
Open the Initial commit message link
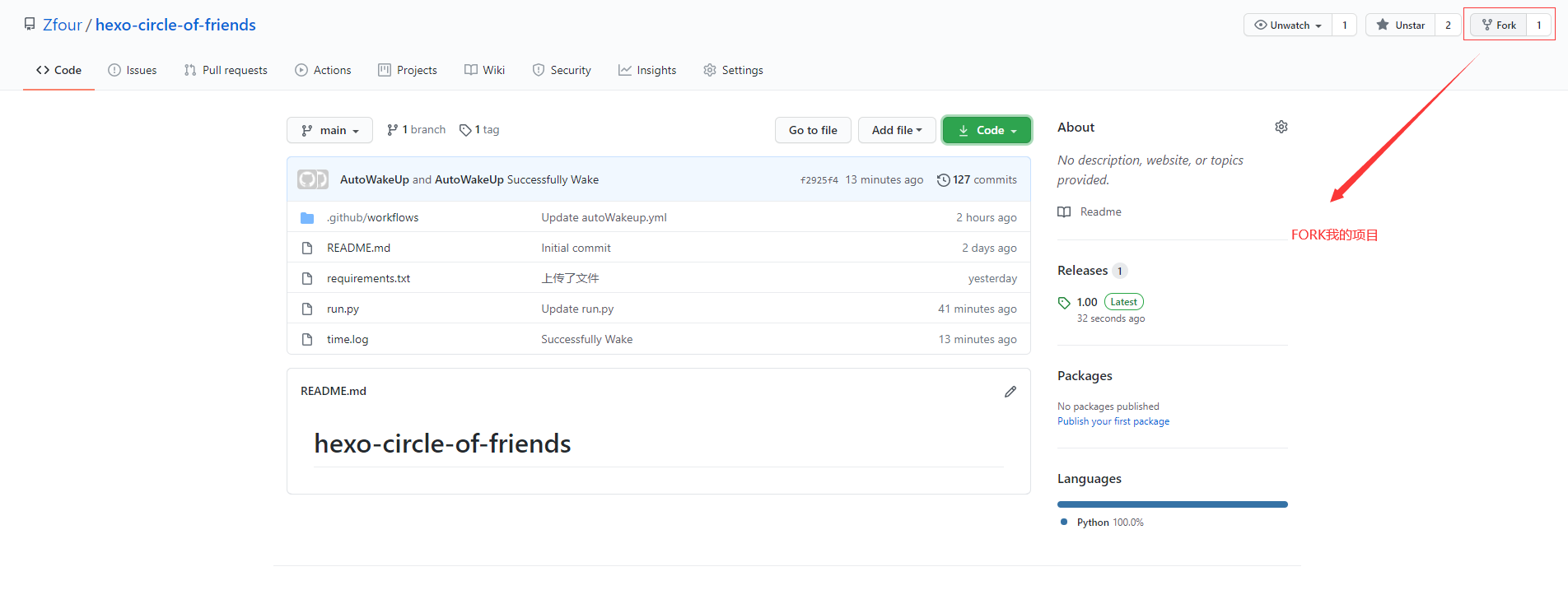click(576, 248)
